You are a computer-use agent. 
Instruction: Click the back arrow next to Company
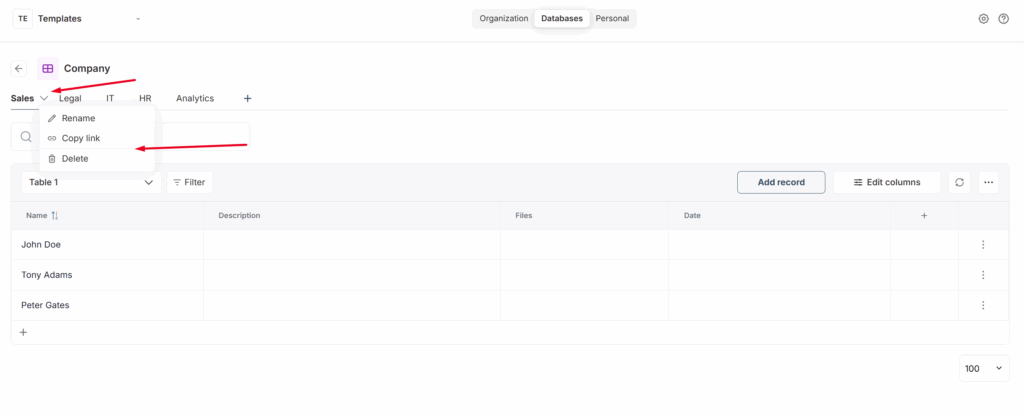(x=19, y=69)
